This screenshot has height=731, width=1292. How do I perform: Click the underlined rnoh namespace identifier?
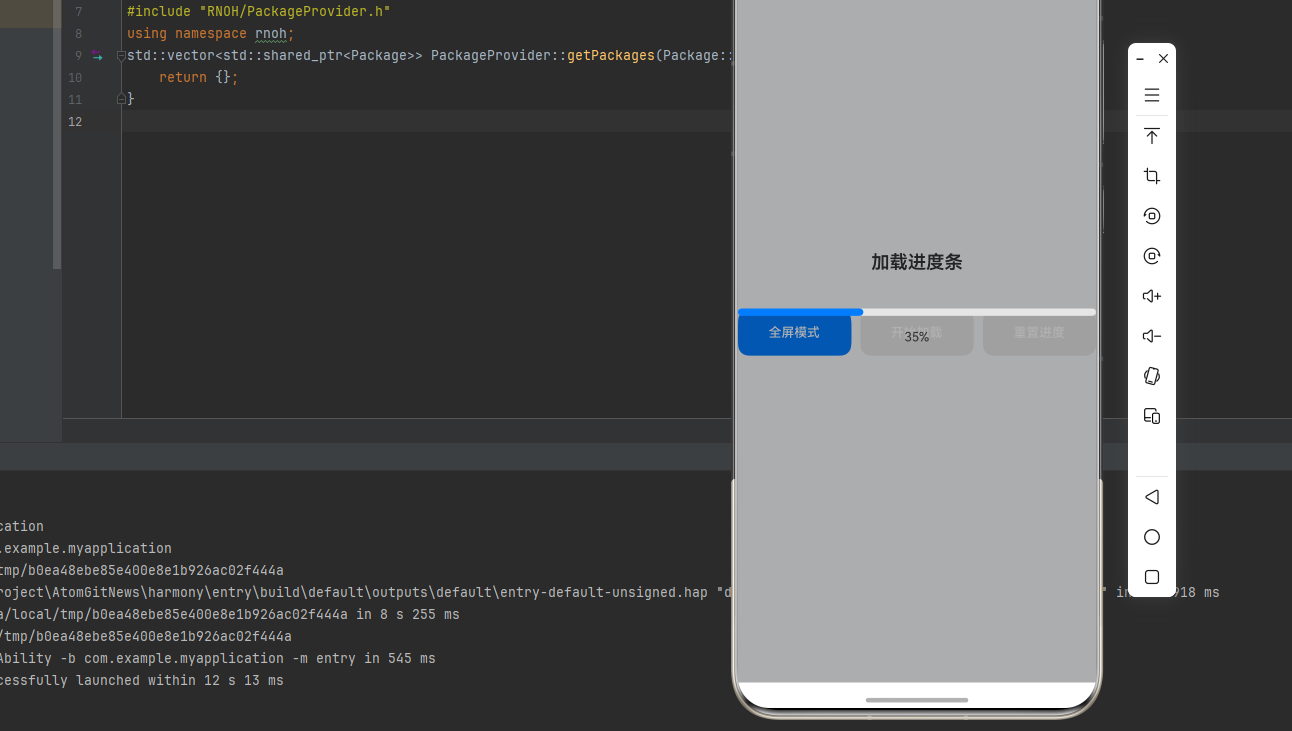(271, 34)
